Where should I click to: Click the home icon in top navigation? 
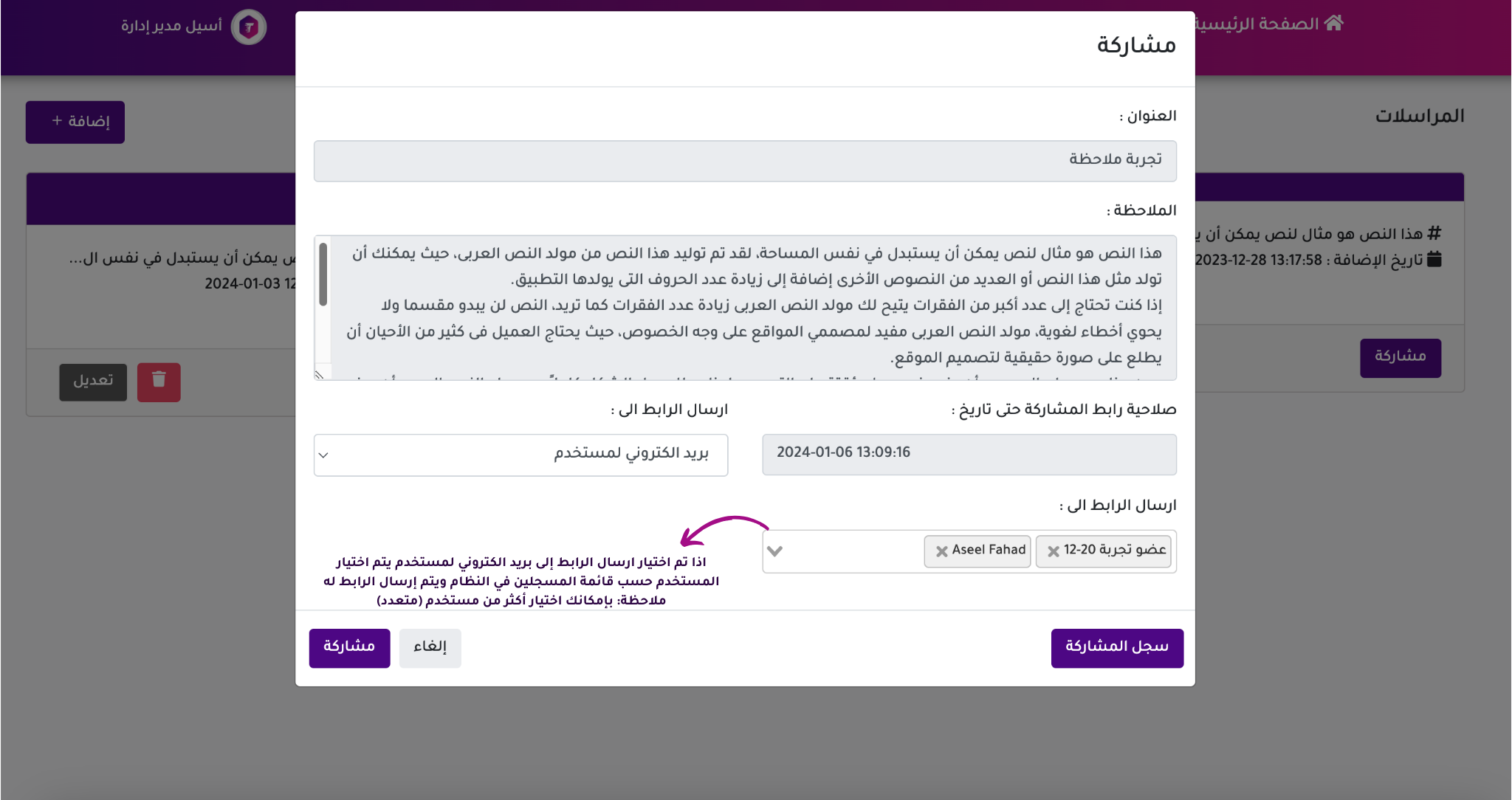pyautogui.click(x=1333, y=23)
